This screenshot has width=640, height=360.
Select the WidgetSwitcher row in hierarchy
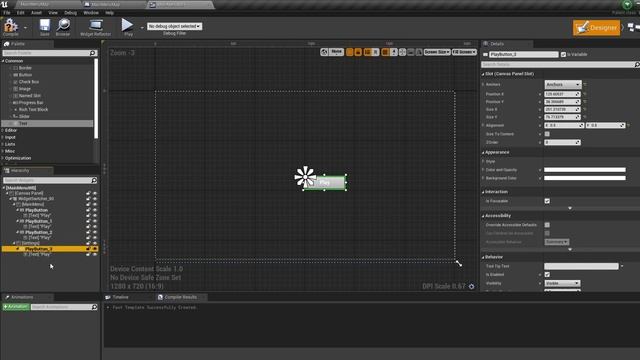pos(35,198)
